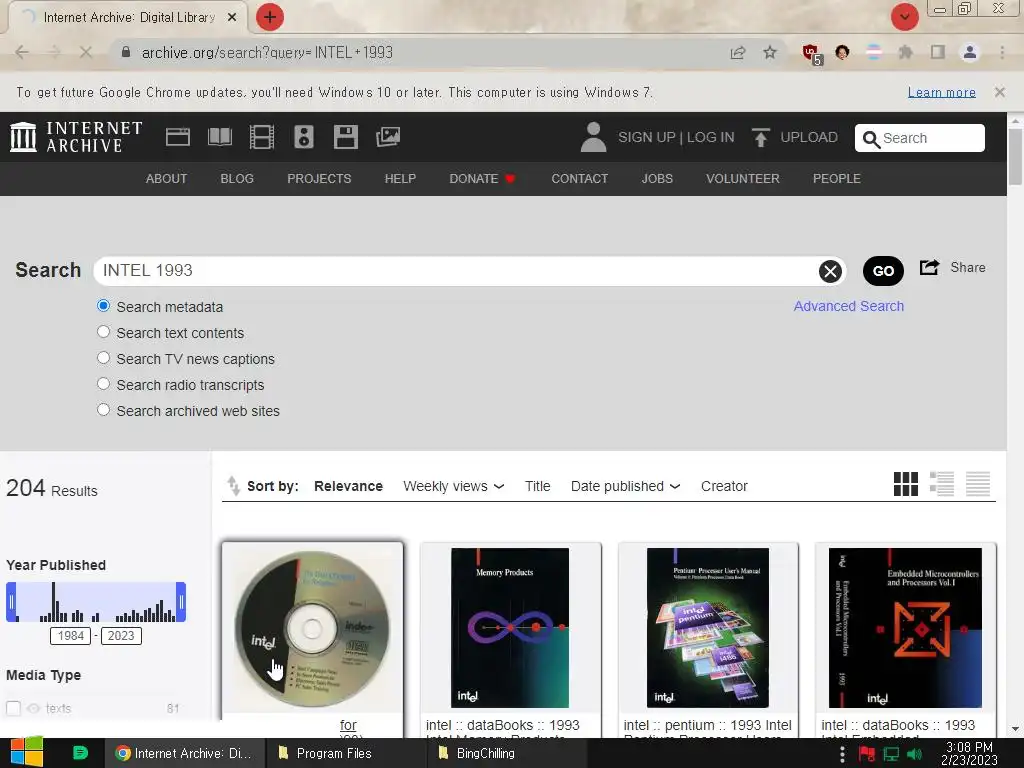
Task: Sort results by Creator
Action: click(x=724, y=486)
